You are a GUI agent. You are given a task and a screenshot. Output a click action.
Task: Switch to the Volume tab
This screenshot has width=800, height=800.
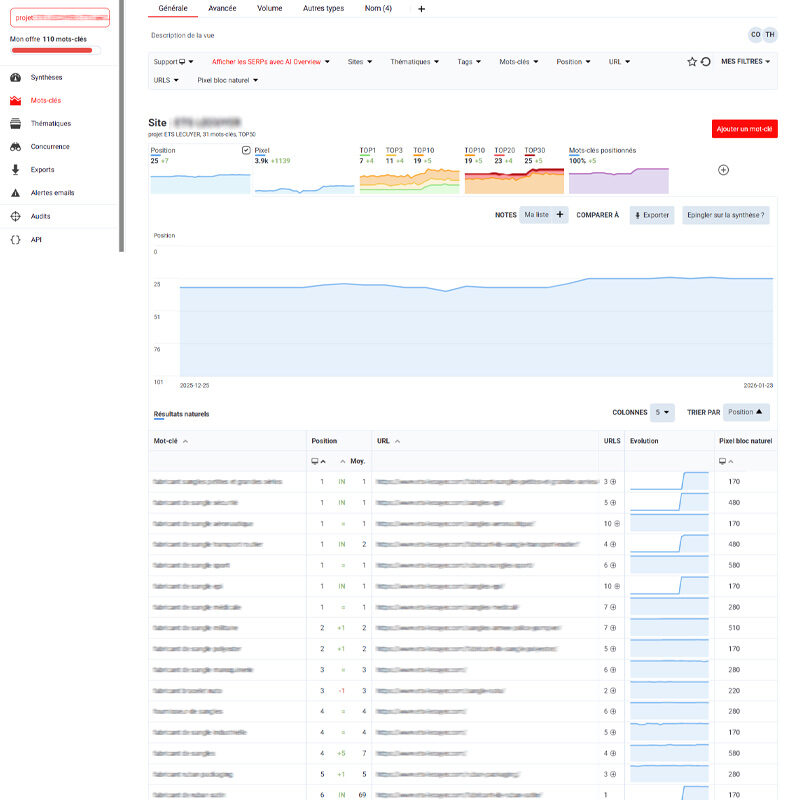point(269,8)
